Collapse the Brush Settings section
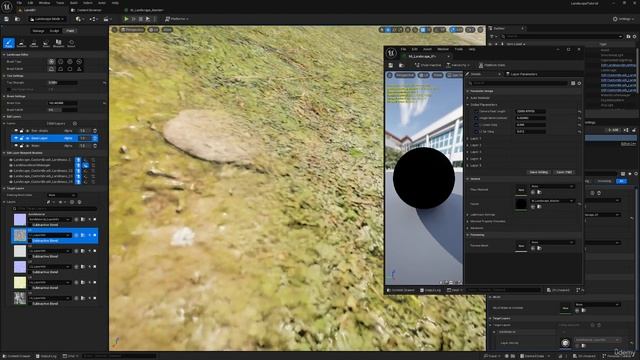This screenshot has height=360, width=640. click(4, 96)
